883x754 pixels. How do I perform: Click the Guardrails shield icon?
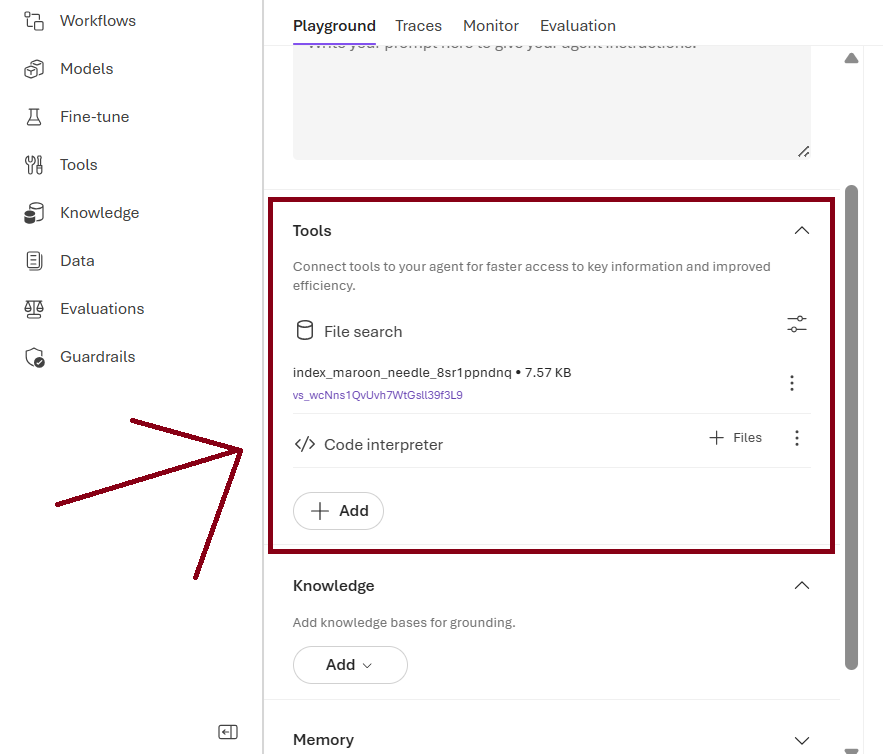click(x=34, y=357)
